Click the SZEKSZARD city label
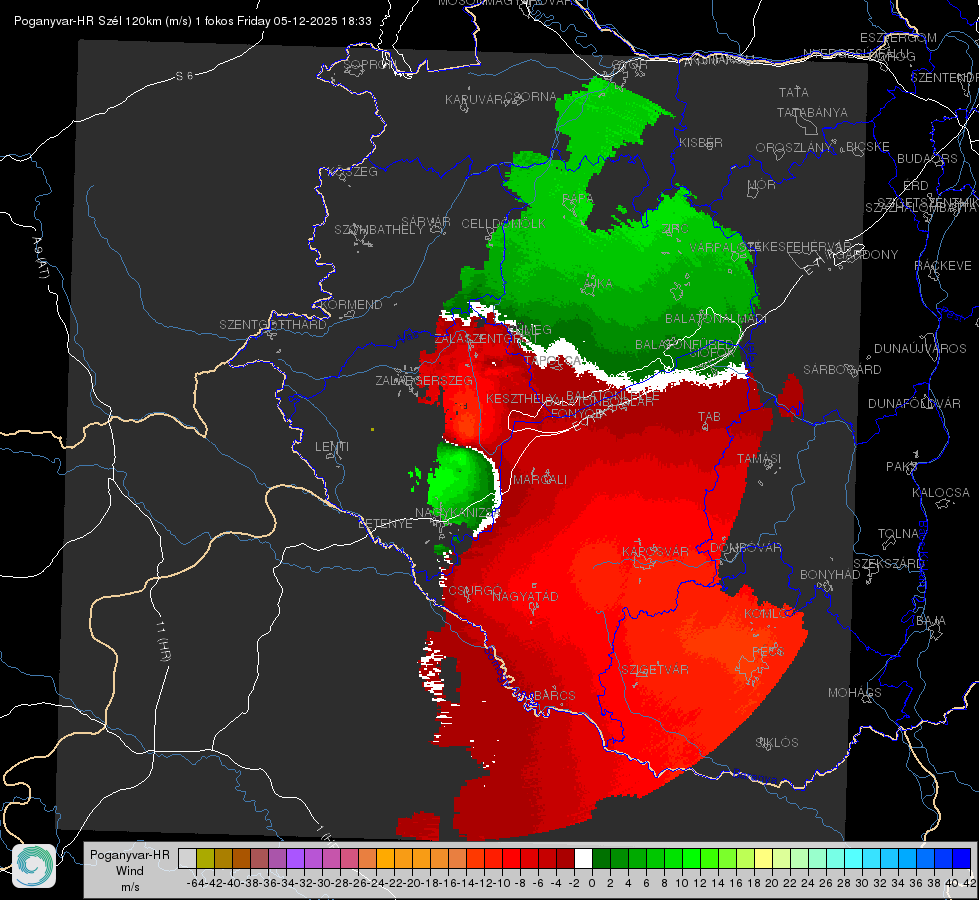 888,563
